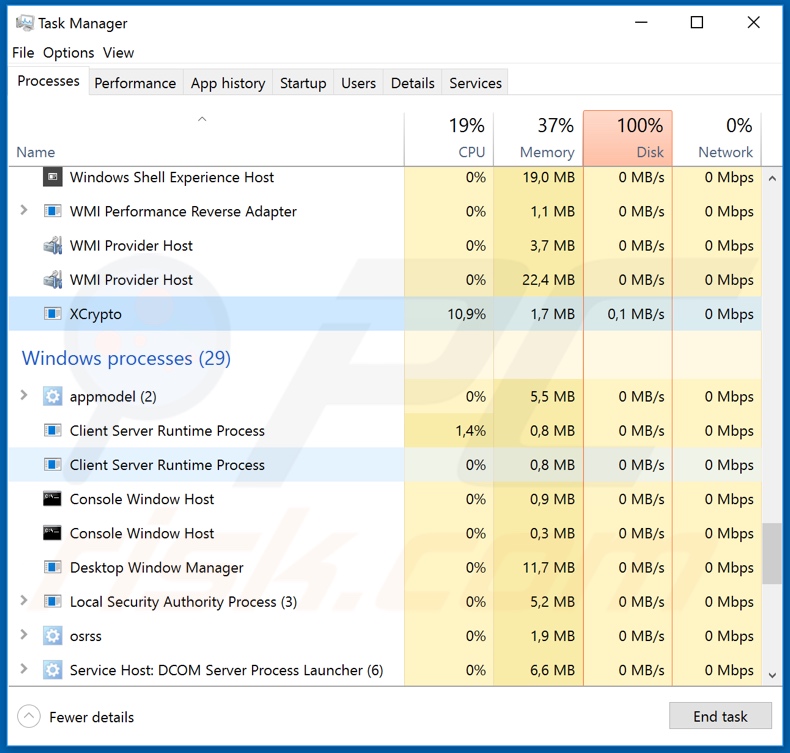Expand the WMI Performance Reverse Adapter group
Screen dimensions: 790x753
click(x=24, y=211)
